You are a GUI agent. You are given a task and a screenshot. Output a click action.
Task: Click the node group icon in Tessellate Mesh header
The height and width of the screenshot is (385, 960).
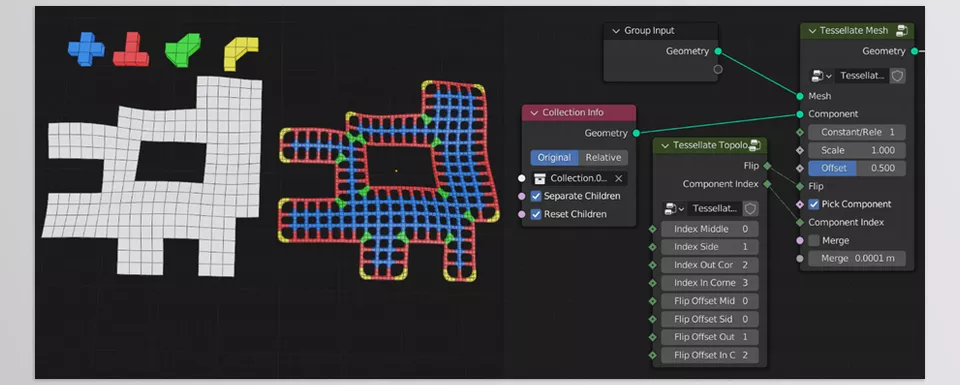[901, 31]
